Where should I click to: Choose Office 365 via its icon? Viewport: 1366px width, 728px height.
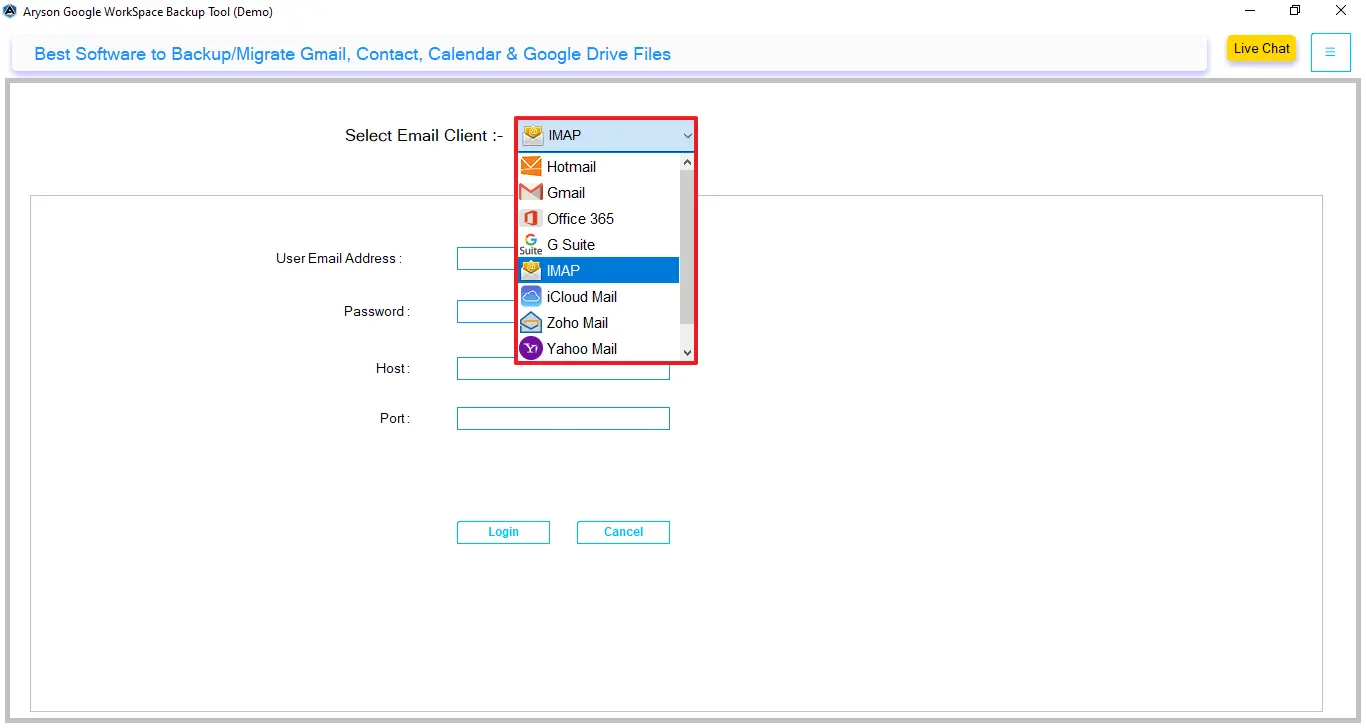(530, 218)
